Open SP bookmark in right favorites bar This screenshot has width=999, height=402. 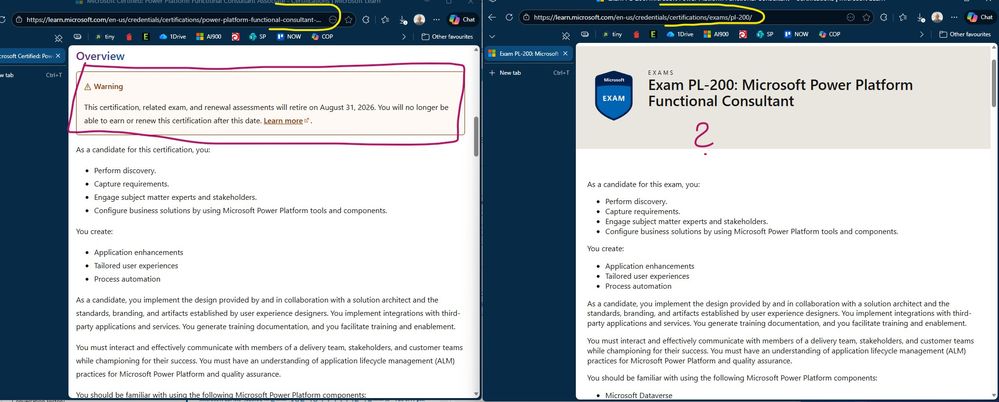(x=765, y=34)
